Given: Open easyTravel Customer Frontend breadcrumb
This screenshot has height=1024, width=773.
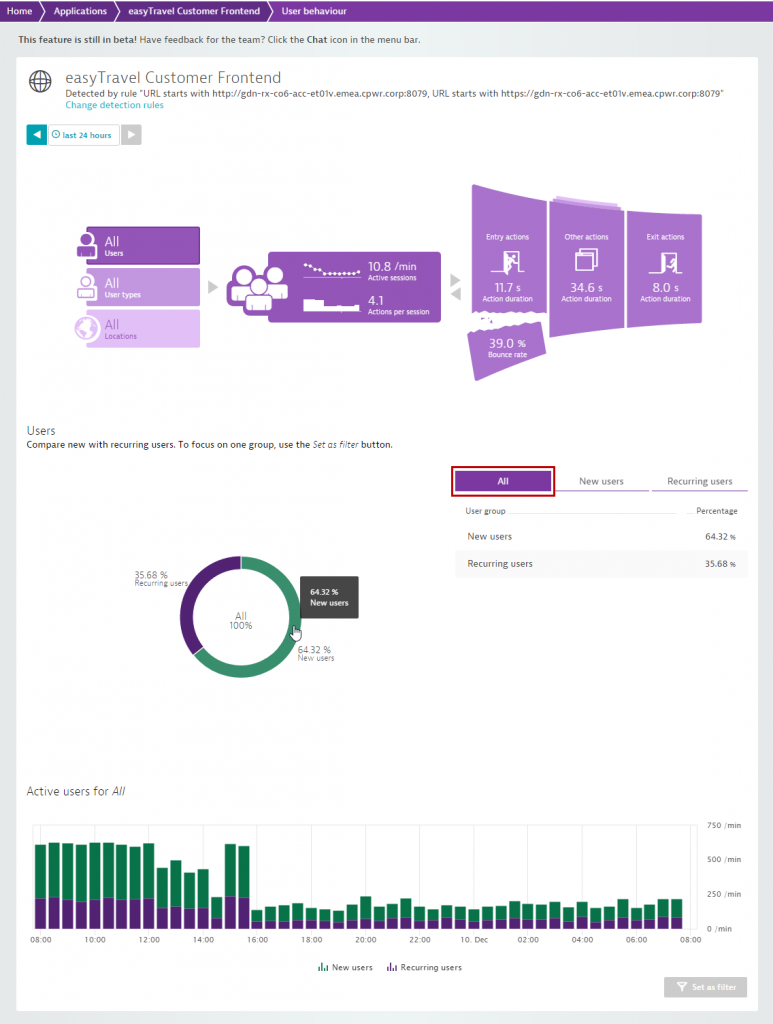Looking at the screenshot, I should click(x=194, y=11).
